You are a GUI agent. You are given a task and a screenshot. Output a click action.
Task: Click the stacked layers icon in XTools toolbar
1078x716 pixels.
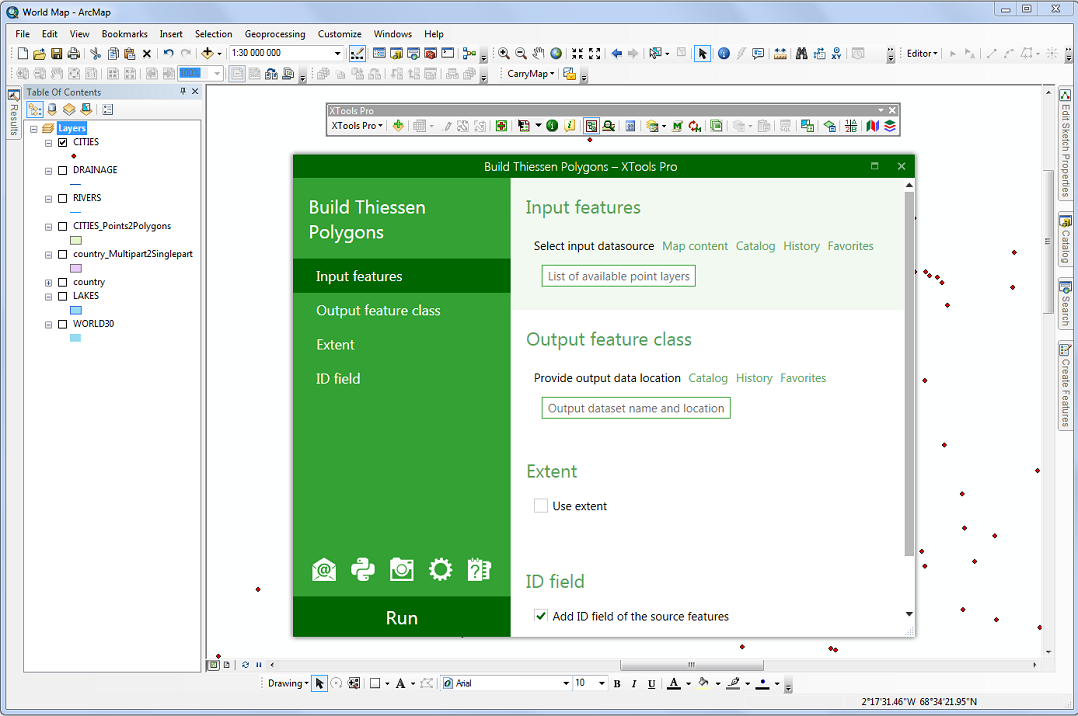coord(890,126)
